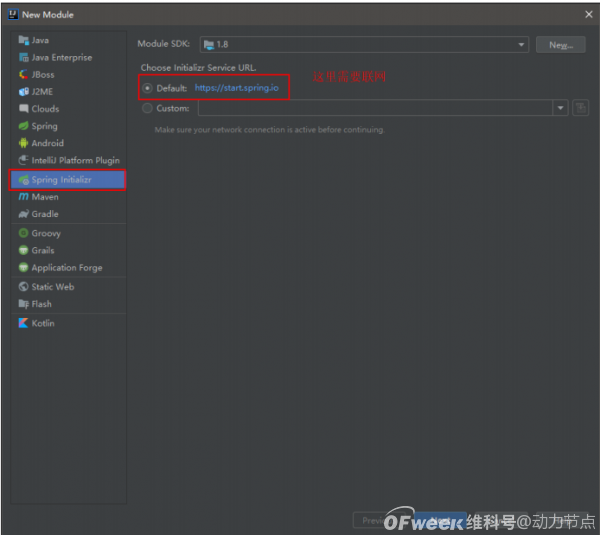Screen dimensions: 600x535
Task: Click the Flash label
Action: (42, 304)
